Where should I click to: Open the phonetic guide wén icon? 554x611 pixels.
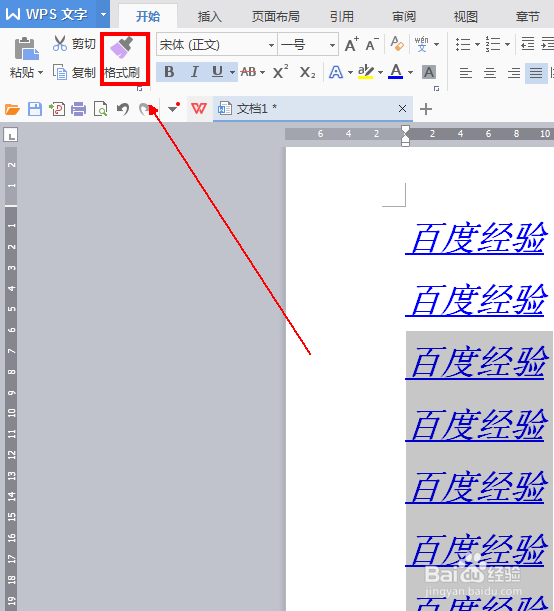point(422,44)
